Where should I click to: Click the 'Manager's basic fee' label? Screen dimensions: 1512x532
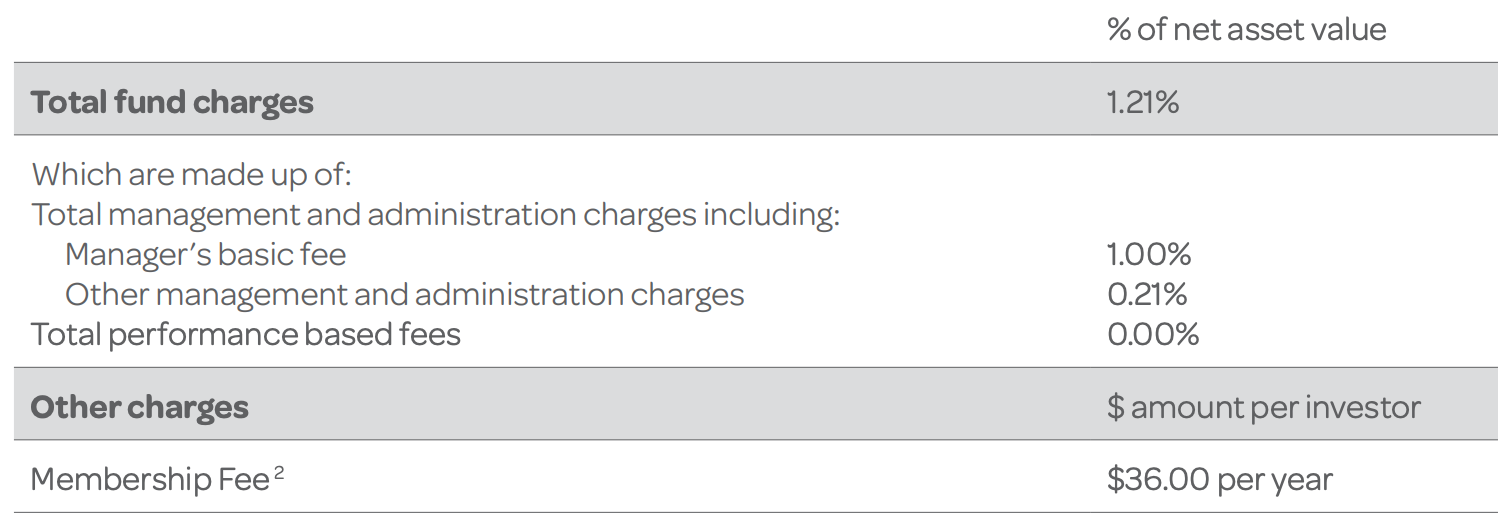tap(205, 255)
